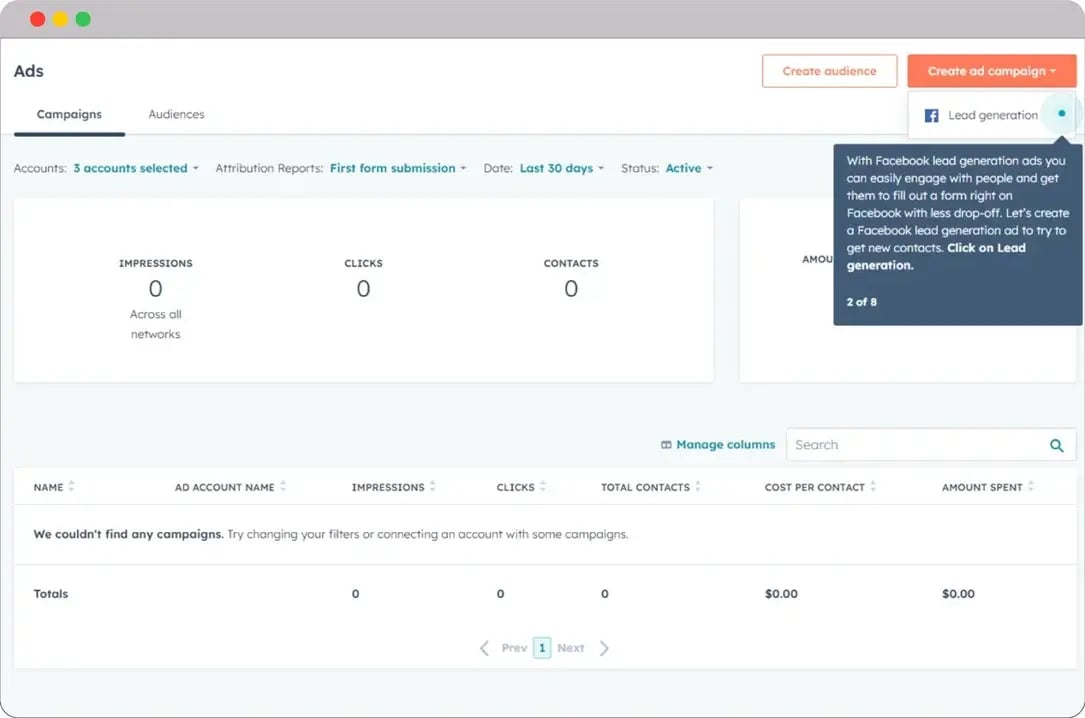Image resolution: width=1085 pixels, height=718 pixels.
Task: Click the Prev page chevron in pagination
Action: pyautogui.click(x=484, y=647)
